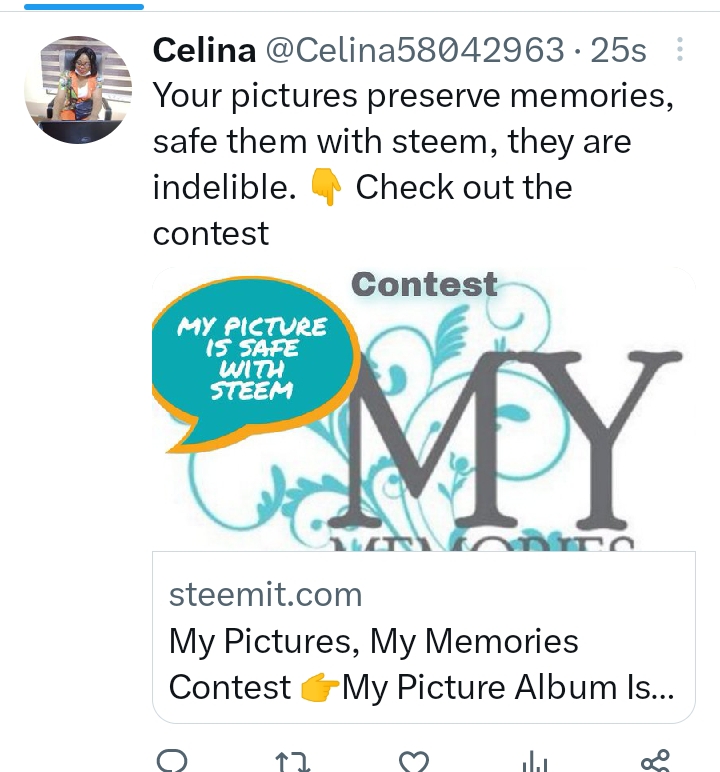
Task: Tap the 25s timestamp
Action: tap(618, 50)
